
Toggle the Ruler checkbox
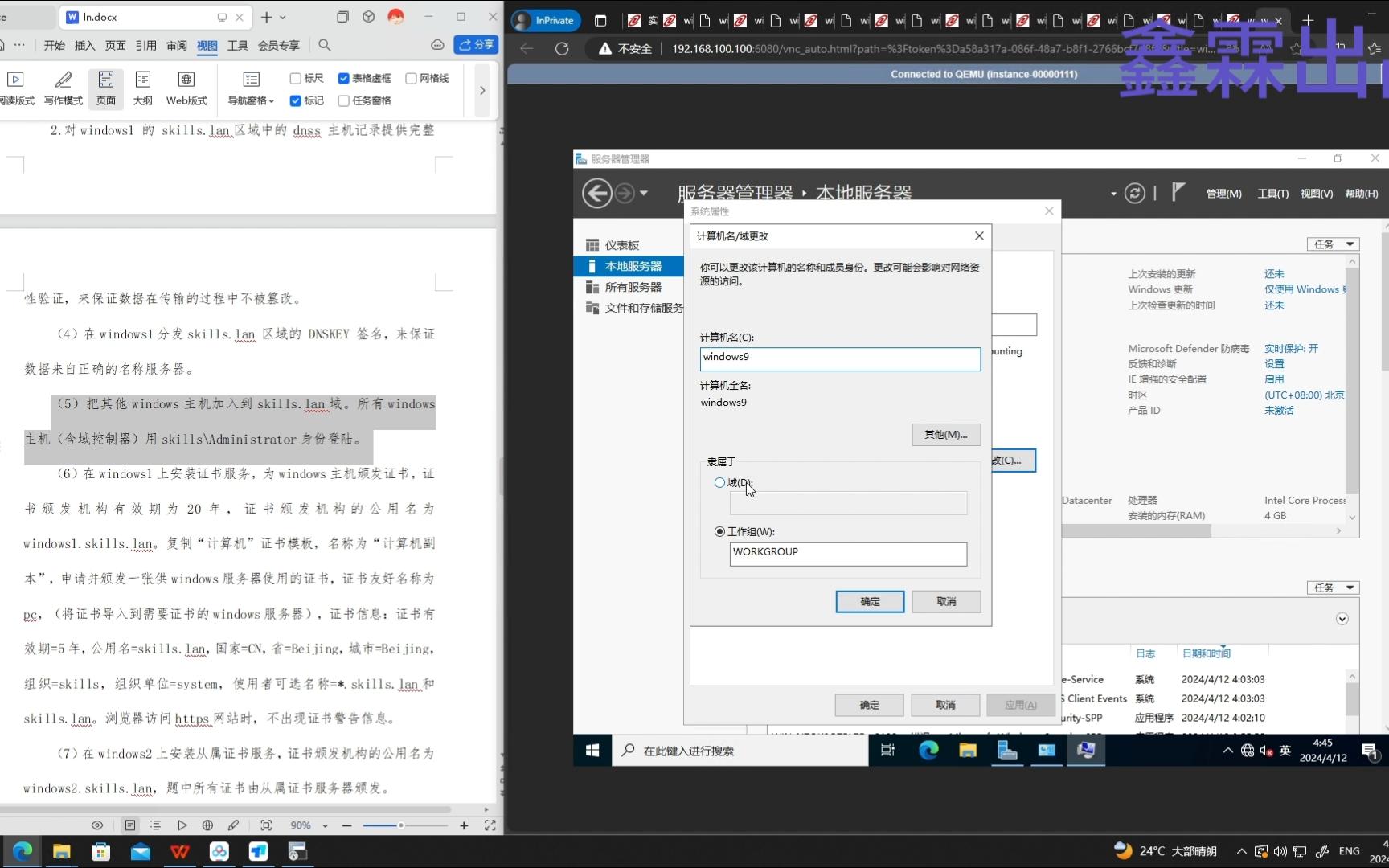(x=295, y=78)
